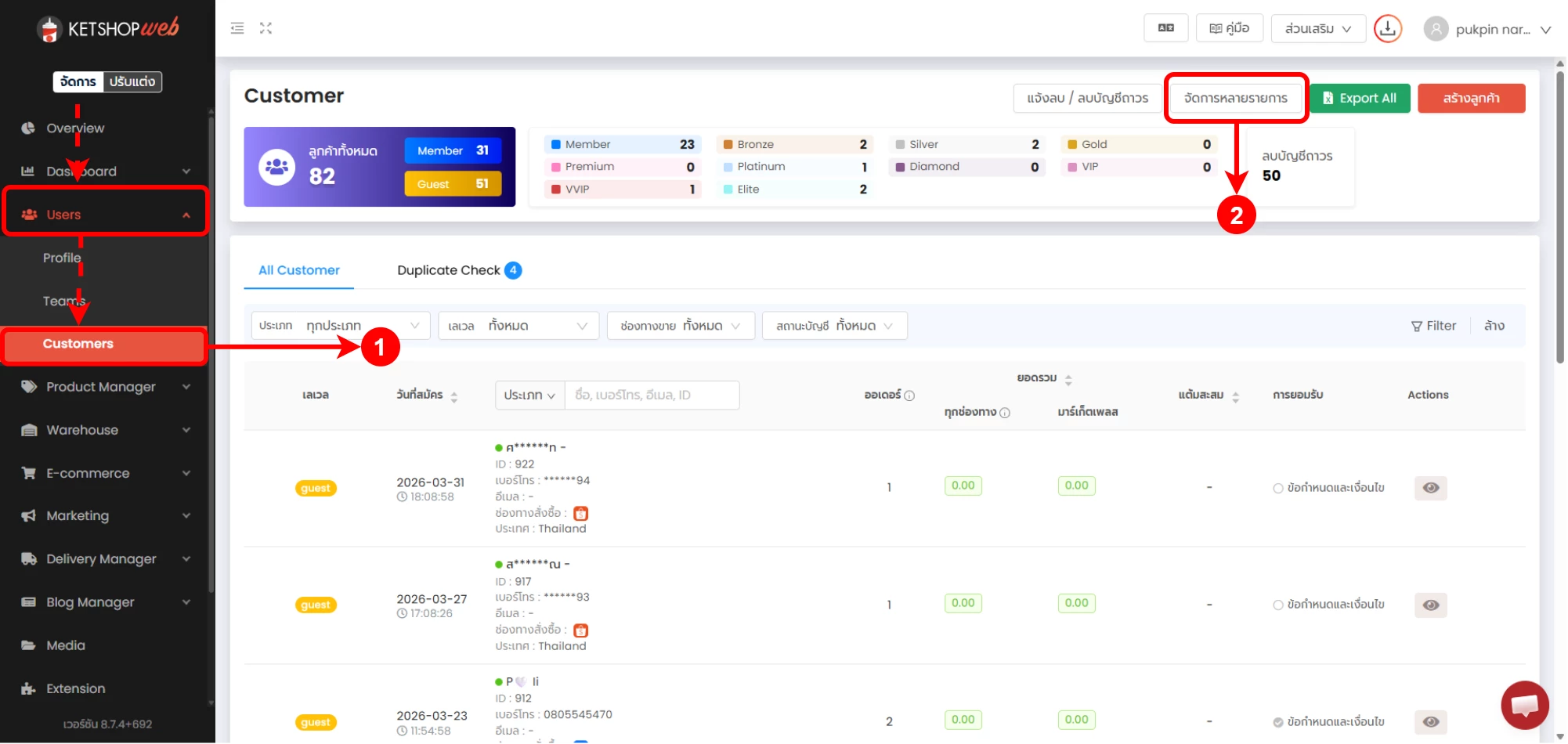The height and width of the screenshot is (744, 1568).
Task: Click sort icon beside registration date column
Action: click(x=454, y=396)
